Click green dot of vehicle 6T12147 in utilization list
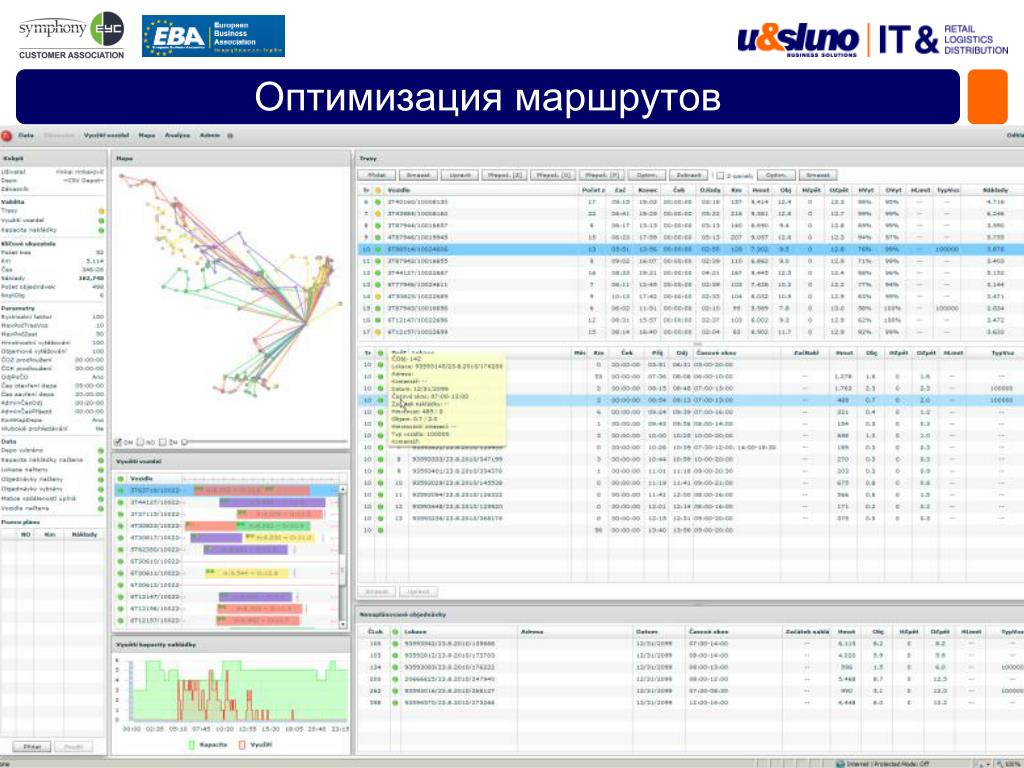The width and height of the screenshot is (1024, 768). point(120,597)
